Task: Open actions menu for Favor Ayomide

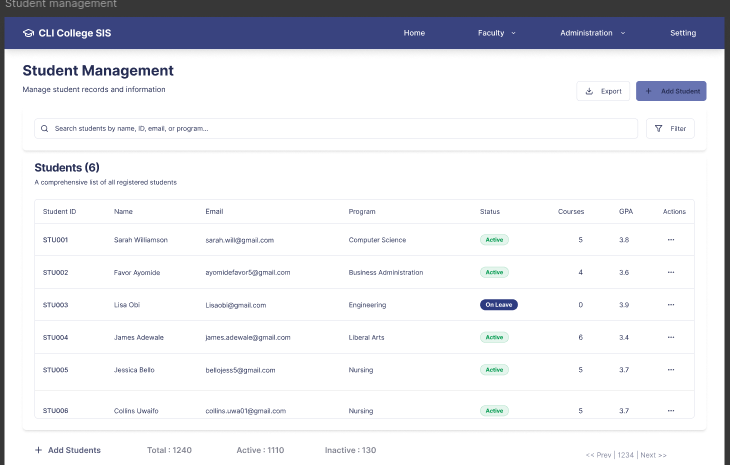Action: [x=671, y=272]
